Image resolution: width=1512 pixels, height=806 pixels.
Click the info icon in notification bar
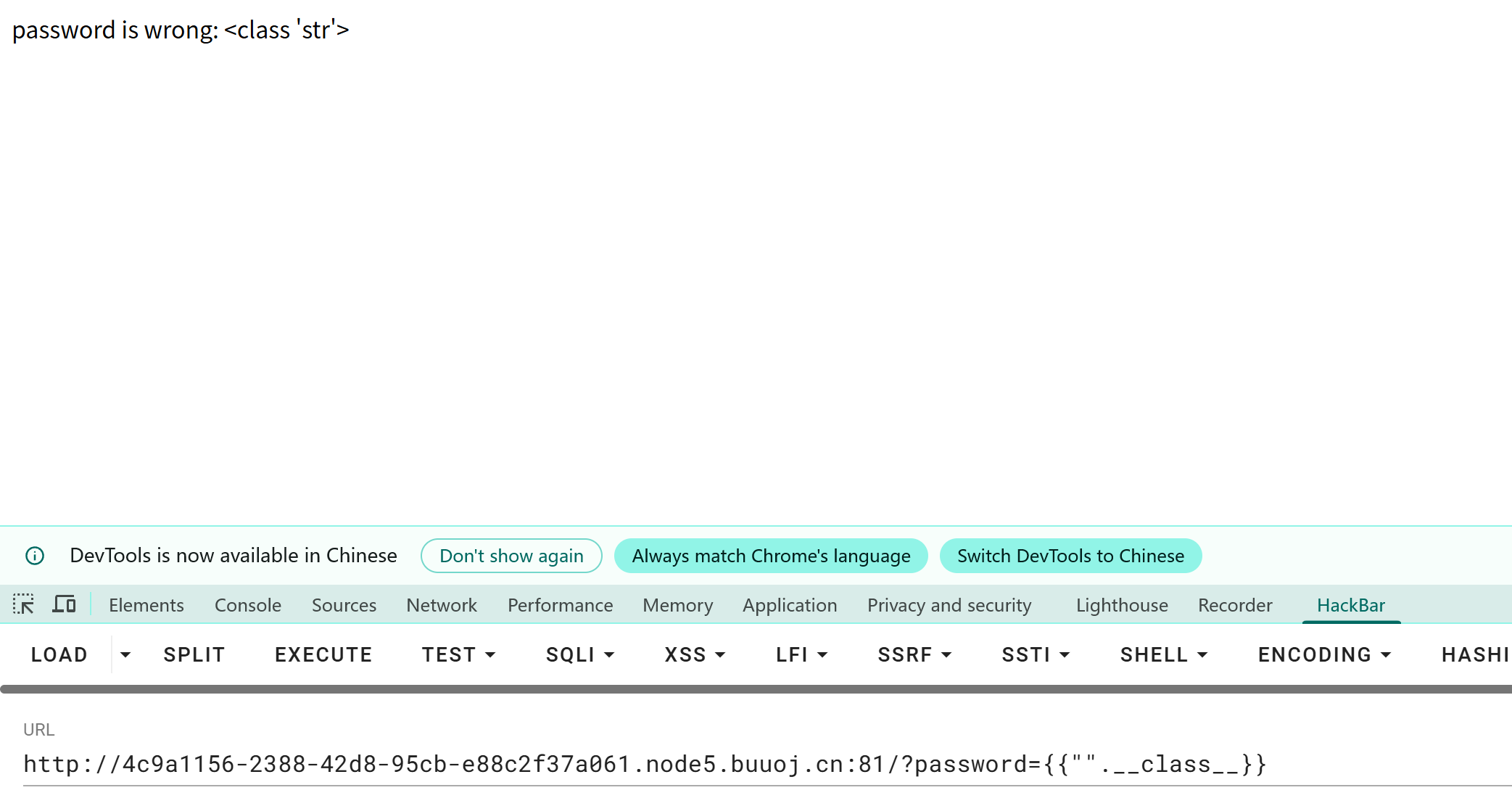(x=35, y=556)
